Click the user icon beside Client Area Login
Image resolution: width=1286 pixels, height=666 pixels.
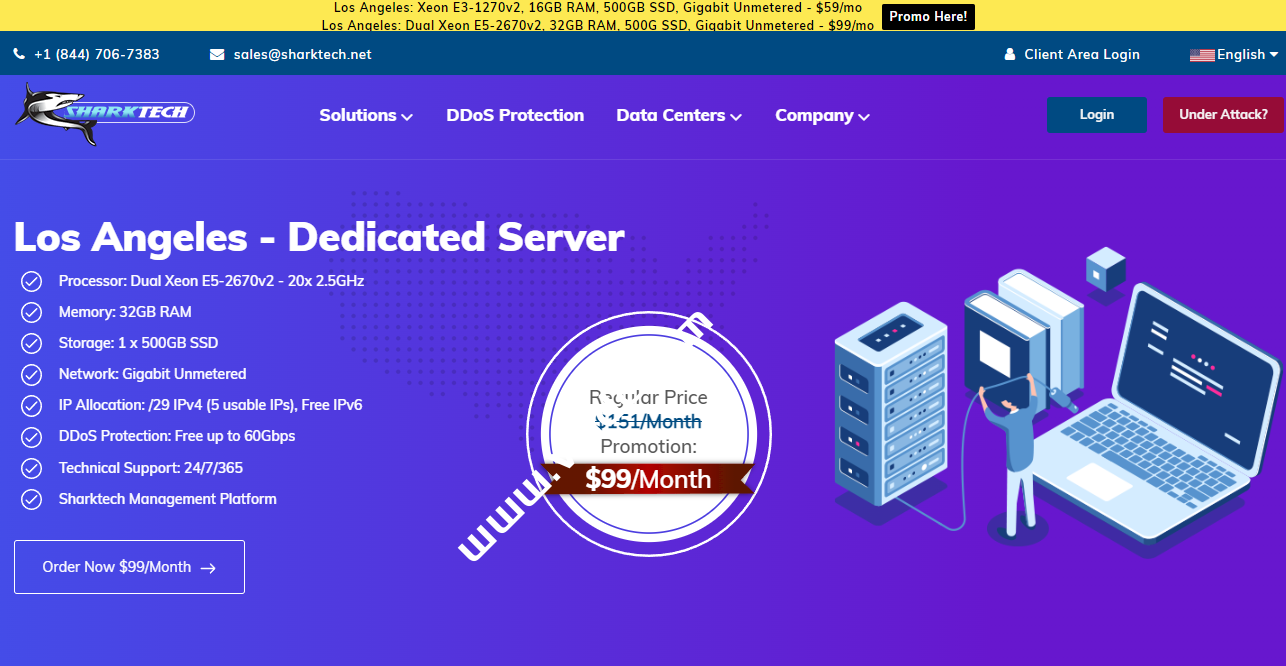coord(1010,55)
